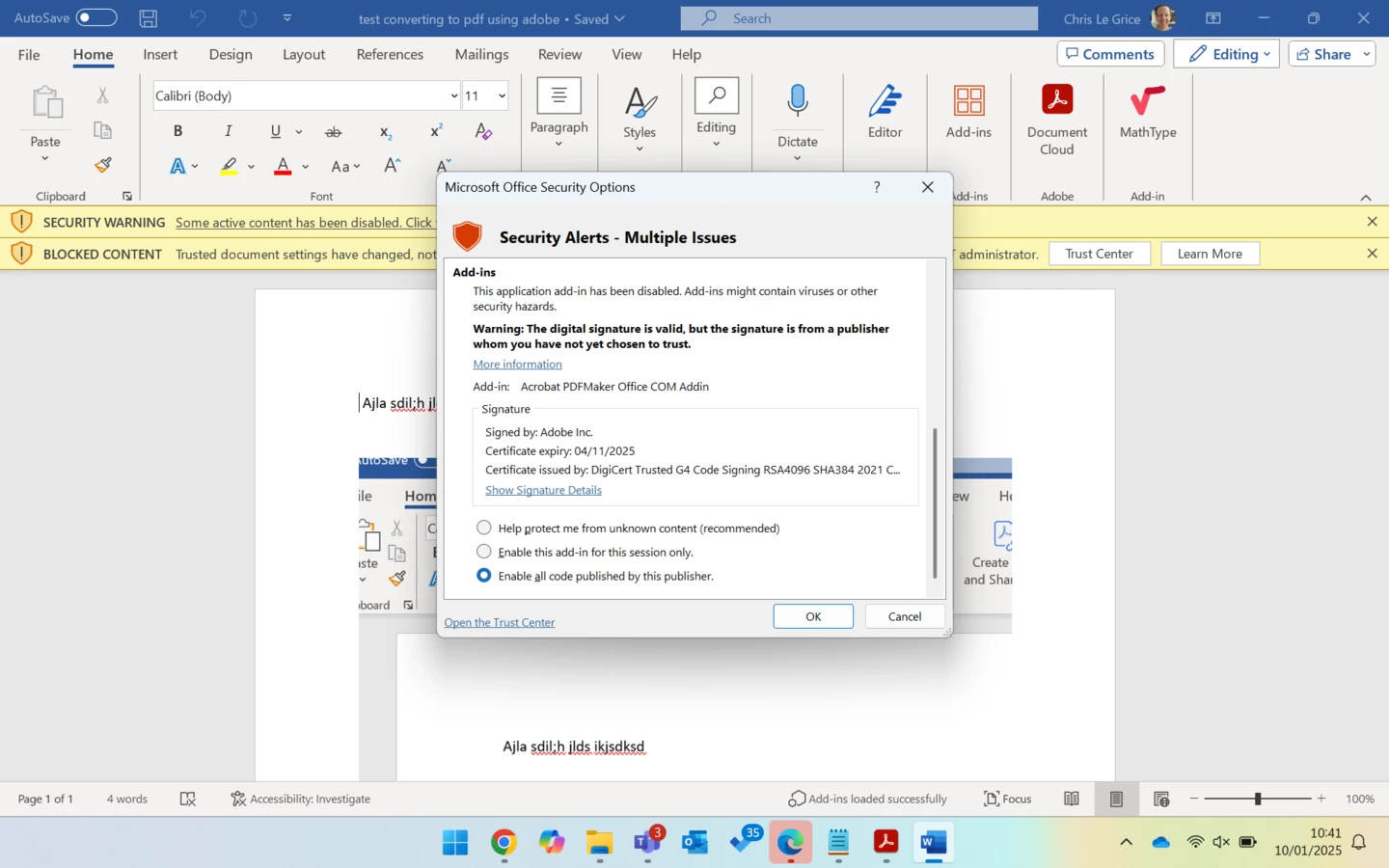Screen dimensions: 1389x868
Task: Open the font size dropdown
Action: point(502,95)
